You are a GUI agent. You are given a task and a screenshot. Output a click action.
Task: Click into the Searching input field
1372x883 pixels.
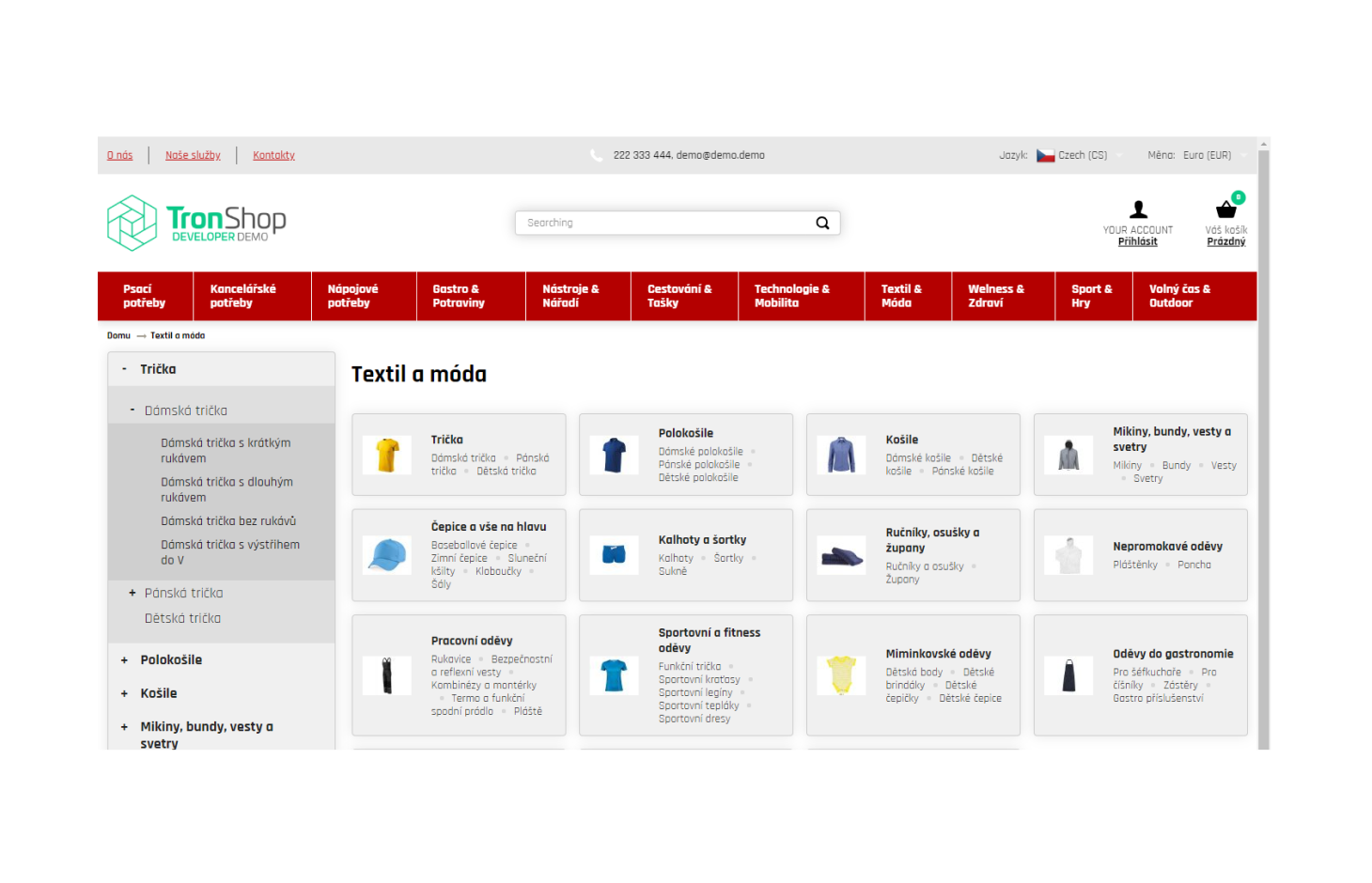663,223
